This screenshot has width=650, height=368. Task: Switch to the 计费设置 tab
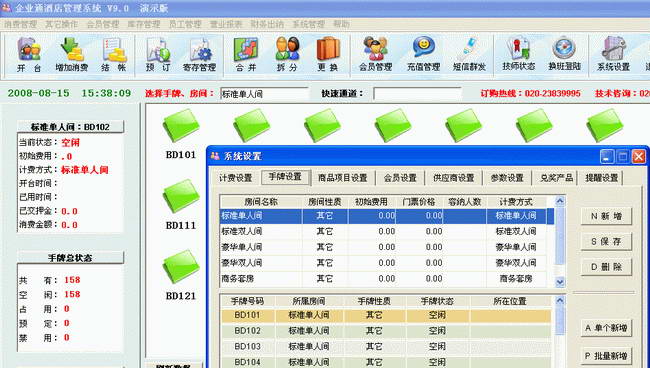[x=235, y=178]
